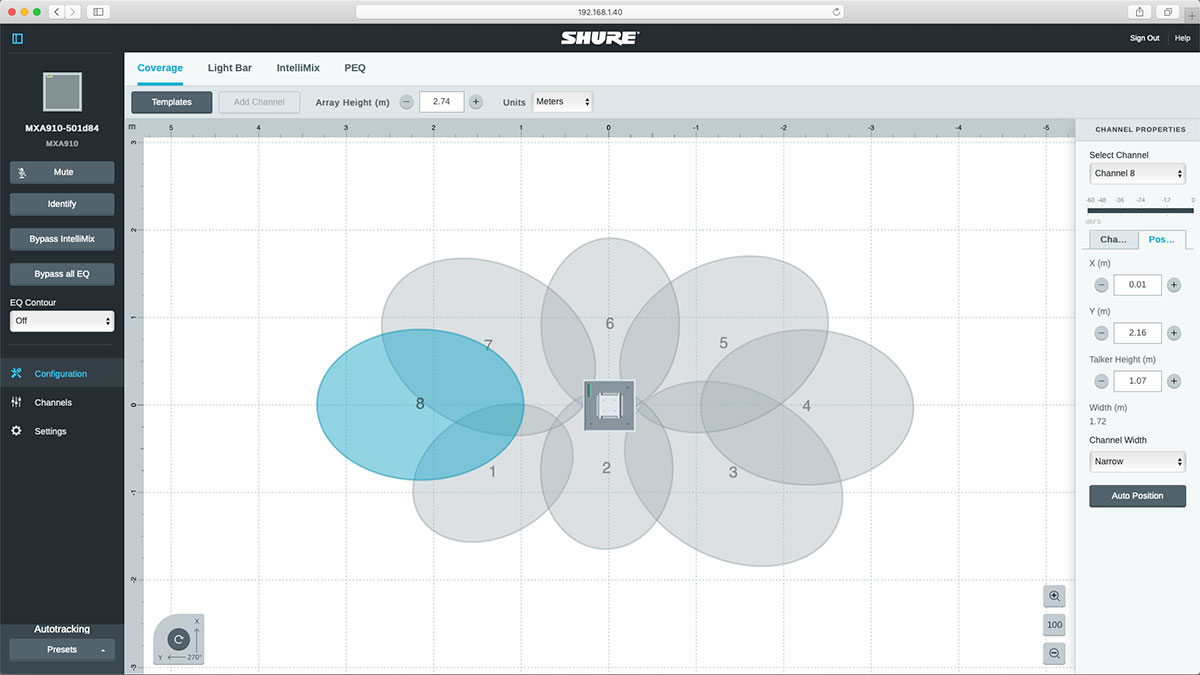
Task: Open the Templates button
Action: 172,102
